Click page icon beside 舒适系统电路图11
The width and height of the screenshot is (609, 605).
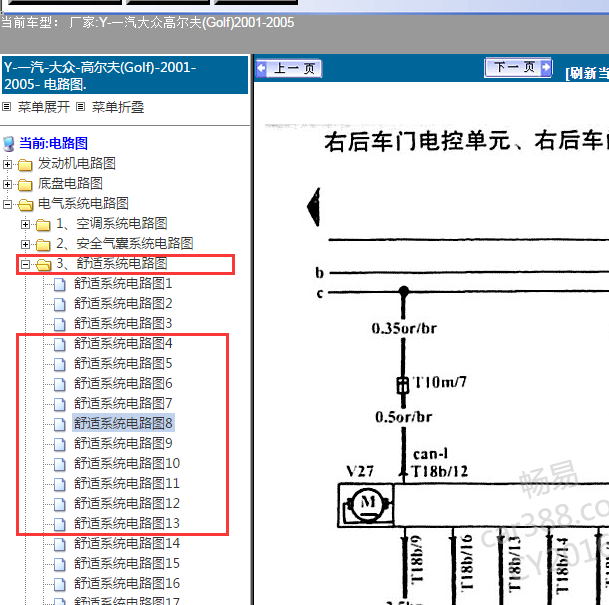tap(59, 484)
